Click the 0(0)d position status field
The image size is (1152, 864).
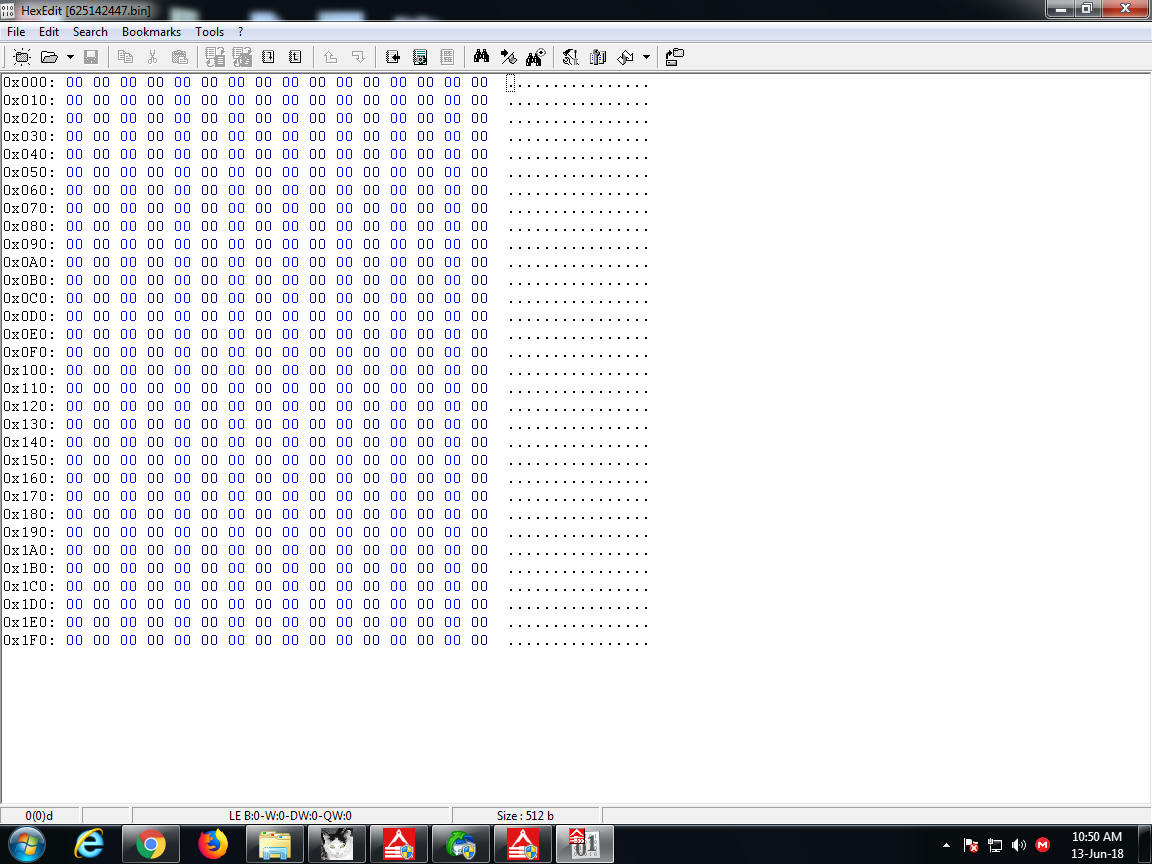40,816
